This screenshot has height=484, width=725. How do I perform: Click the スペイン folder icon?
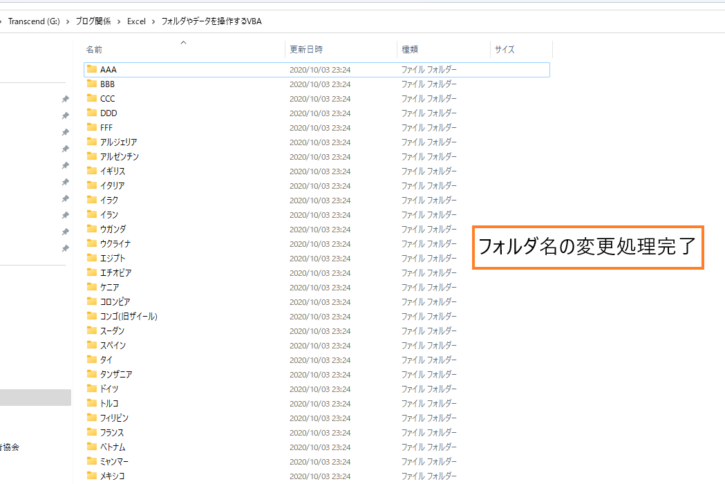91,345
